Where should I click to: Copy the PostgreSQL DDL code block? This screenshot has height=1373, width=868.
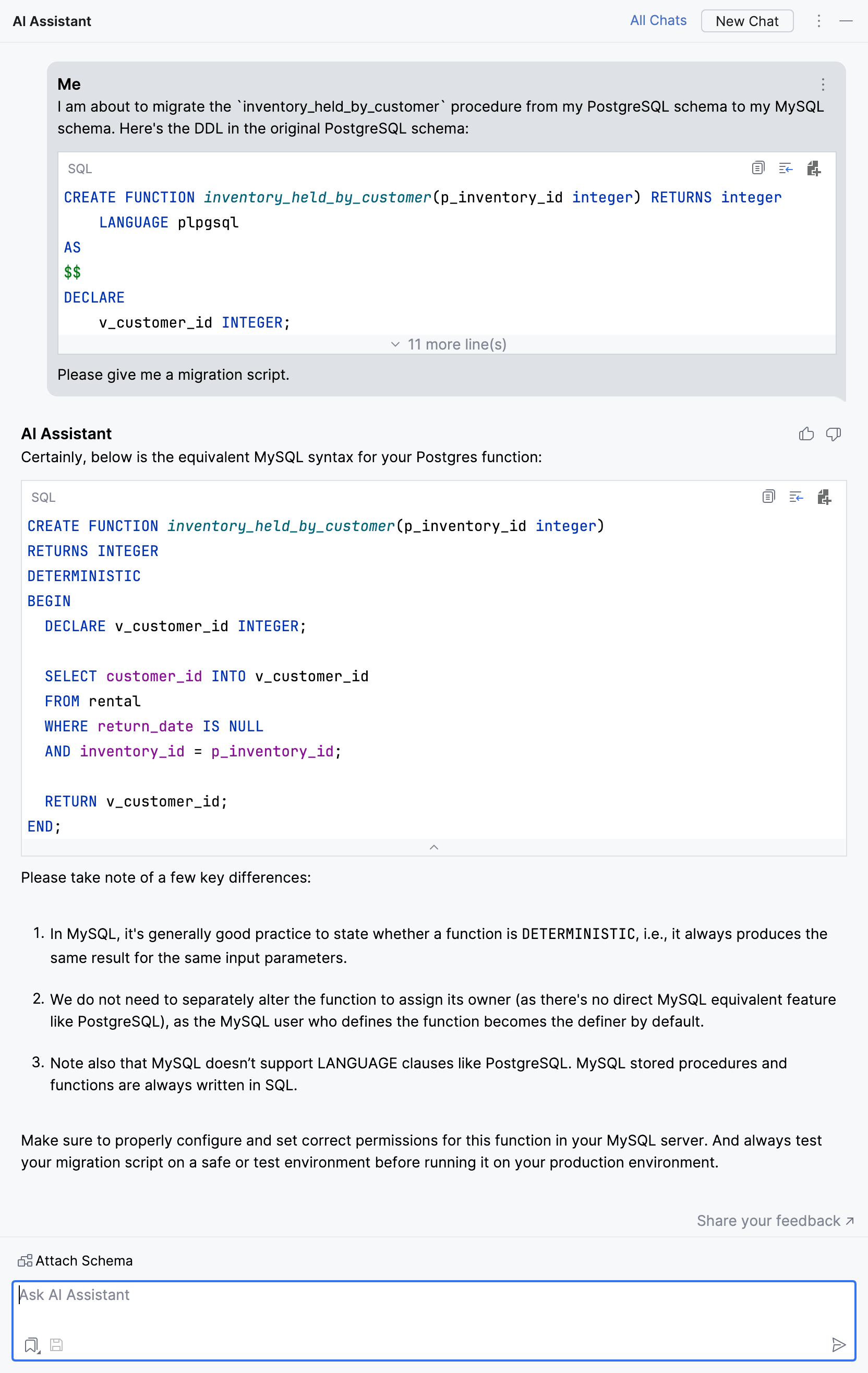point(757,168)
